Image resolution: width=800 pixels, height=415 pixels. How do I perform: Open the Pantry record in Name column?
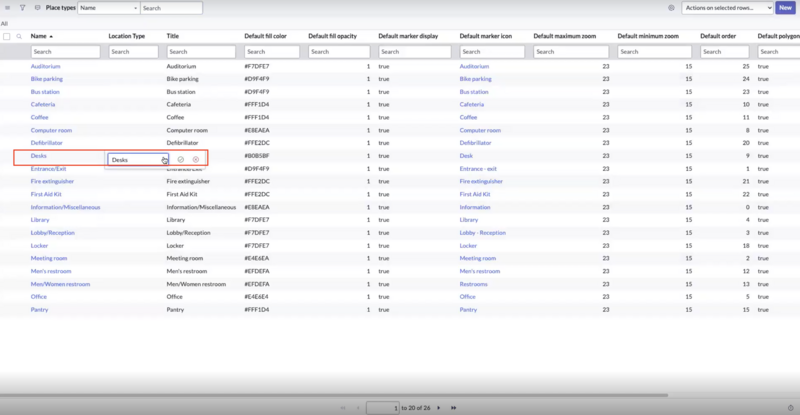click(x=39, y=310)
